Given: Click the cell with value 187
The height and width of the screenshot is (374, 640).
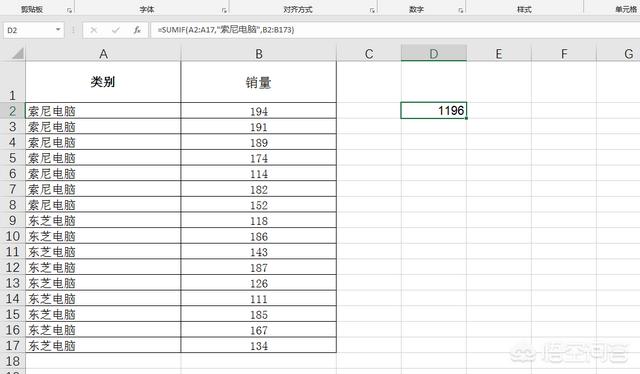Looking at the screenshot, I should [x=259, y=267].
